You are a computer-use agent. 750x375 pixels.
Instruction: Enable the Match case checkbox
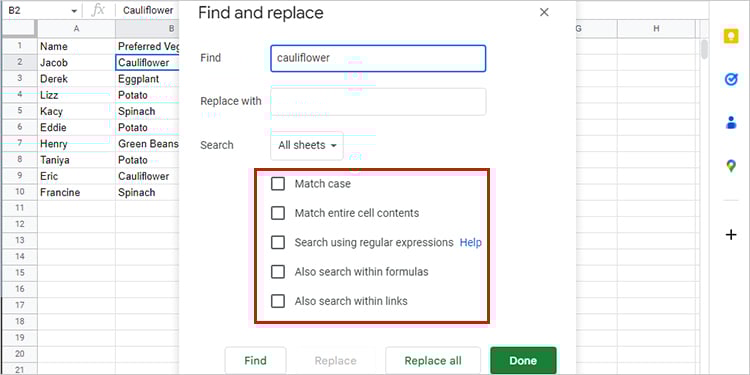coord(278,184)
